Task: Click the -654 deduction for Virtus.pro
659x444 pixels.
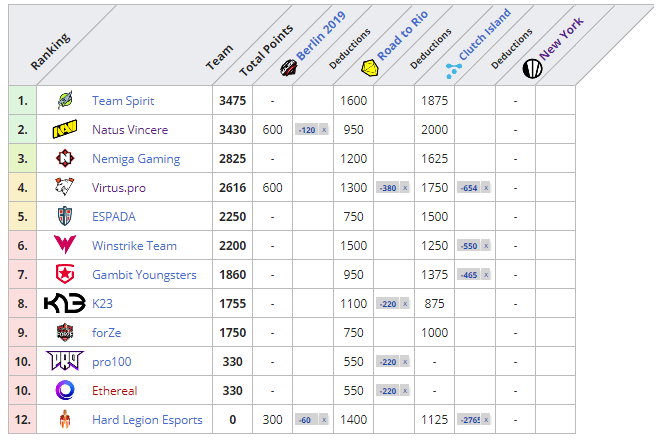Action: click(x=469, y=188)
